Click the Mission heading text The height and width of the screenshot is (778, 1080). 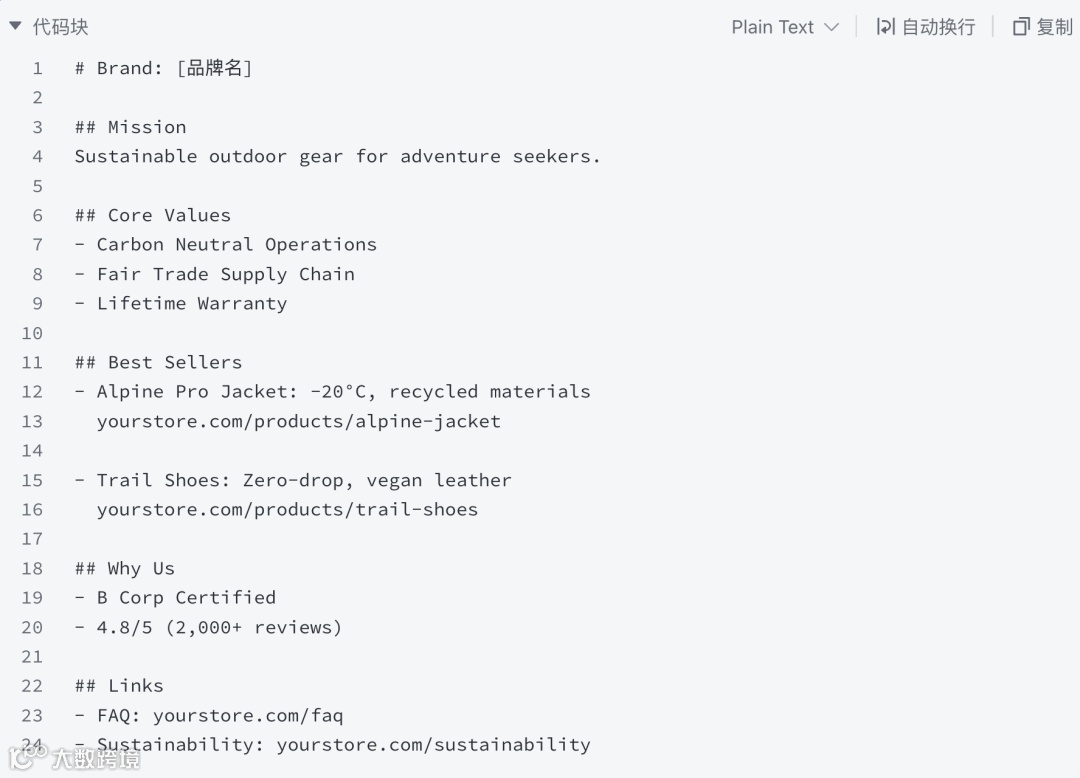(x=146, y=127)
